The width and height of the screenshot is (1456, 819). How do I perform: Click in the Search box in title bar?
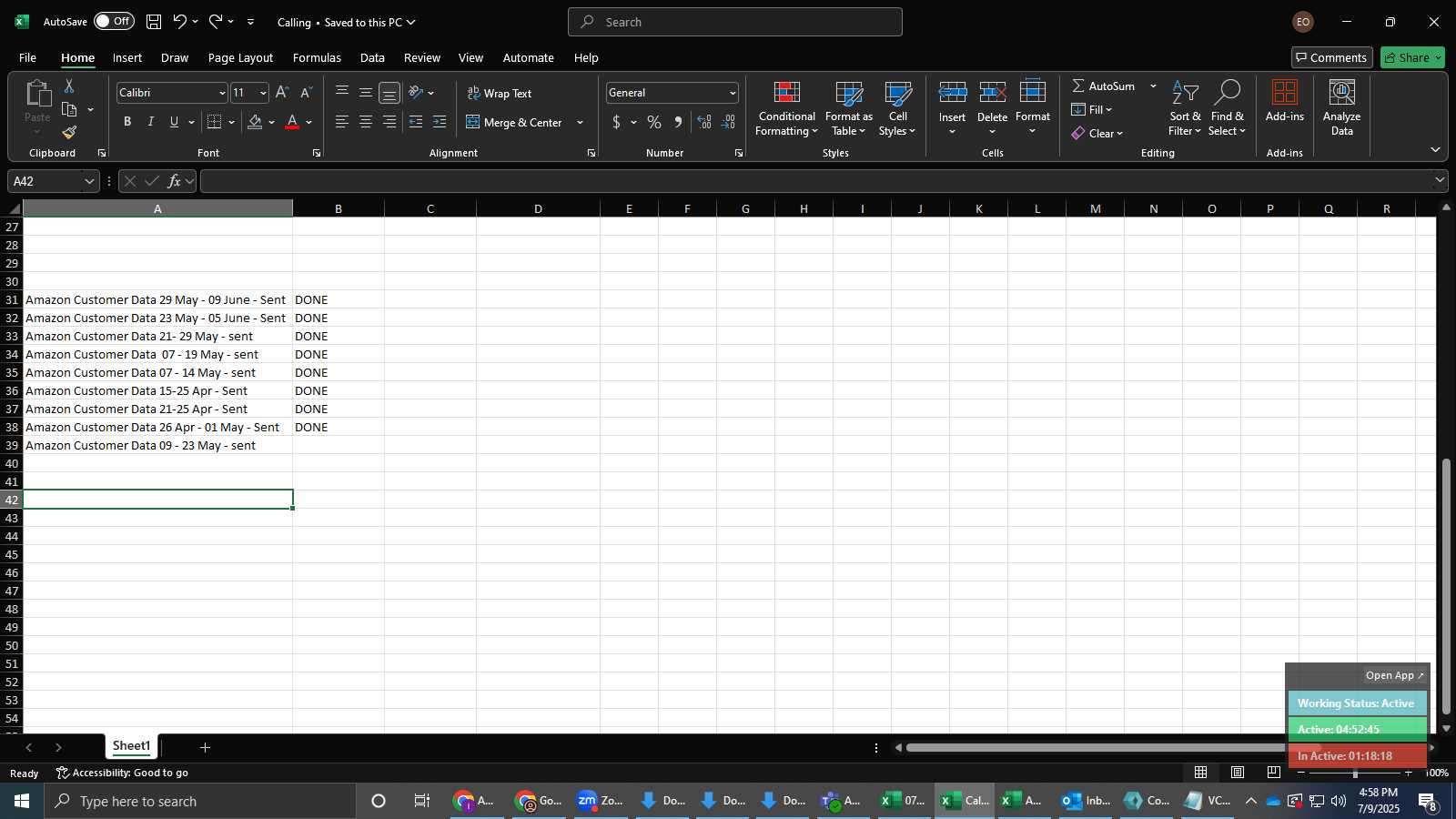point(735,22)
